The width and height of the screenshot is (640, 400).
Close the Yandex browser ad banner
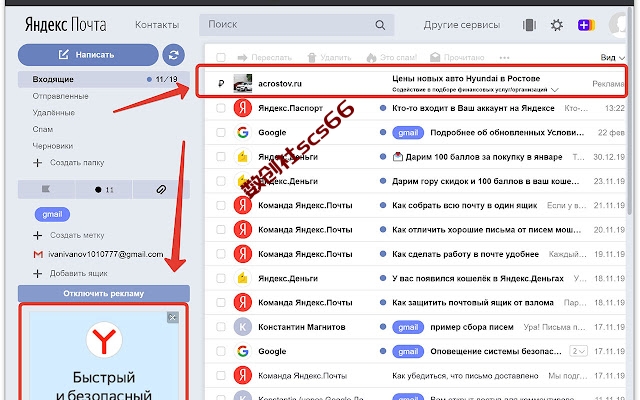pos(173,318)
